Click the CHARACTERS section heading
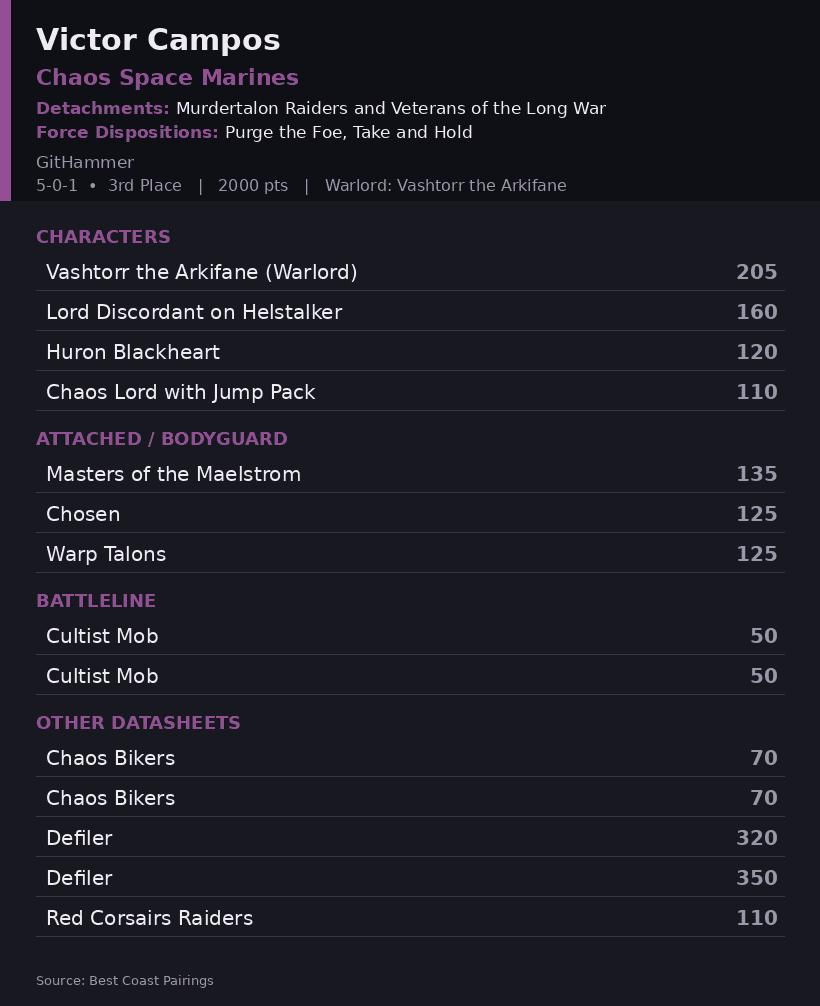 pos(103,237)
